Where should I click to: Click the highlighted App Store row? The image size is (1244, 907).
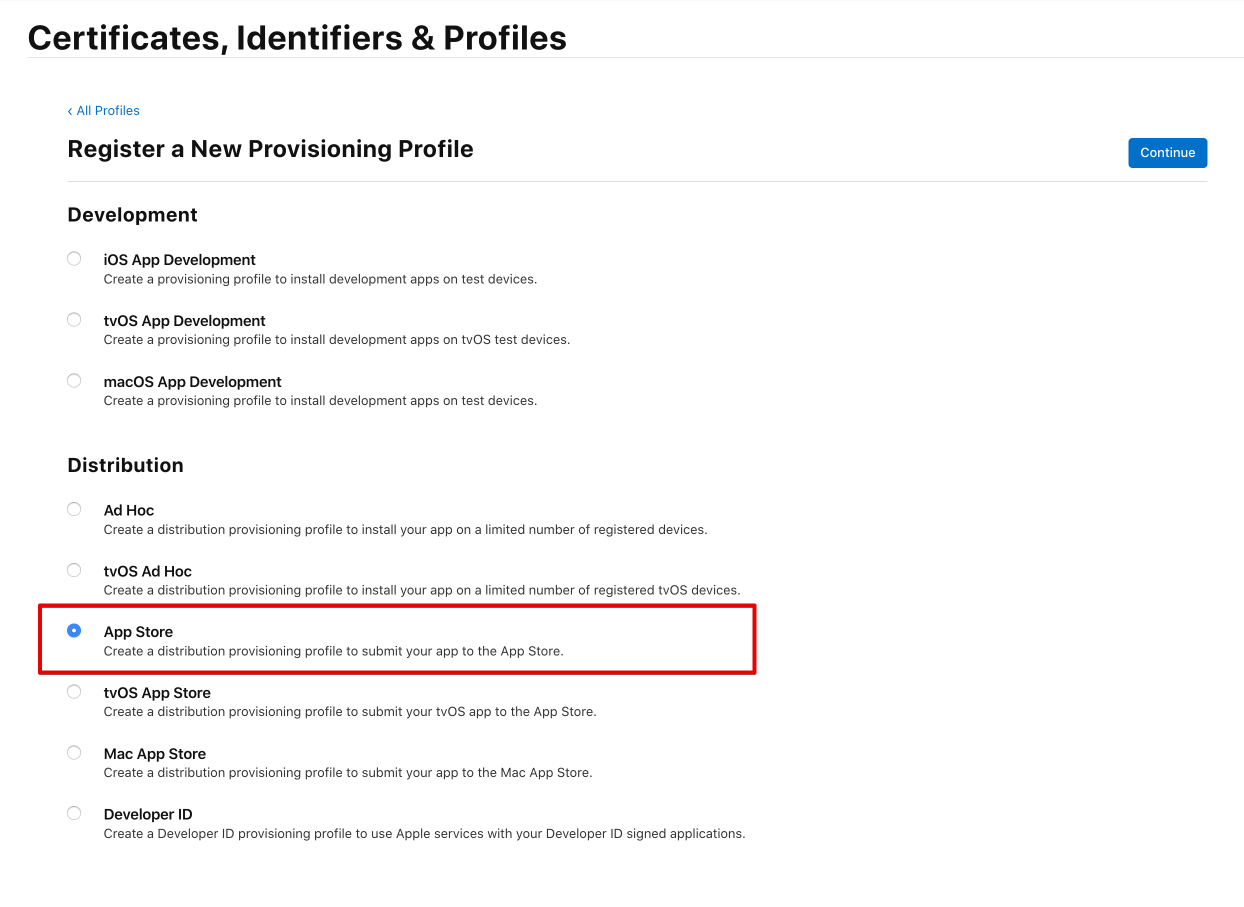[x=397, y=639]
